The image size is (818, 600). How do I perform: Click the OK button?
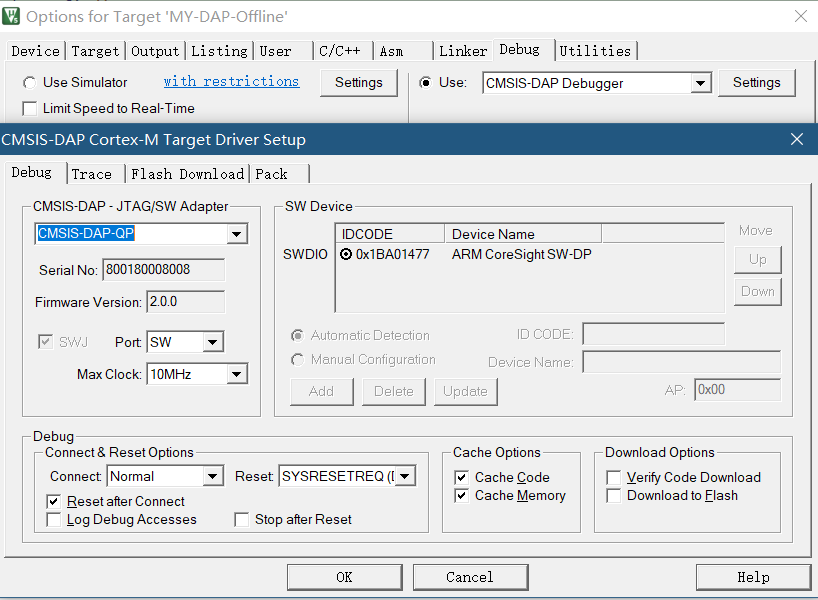[x=344, y=577]
